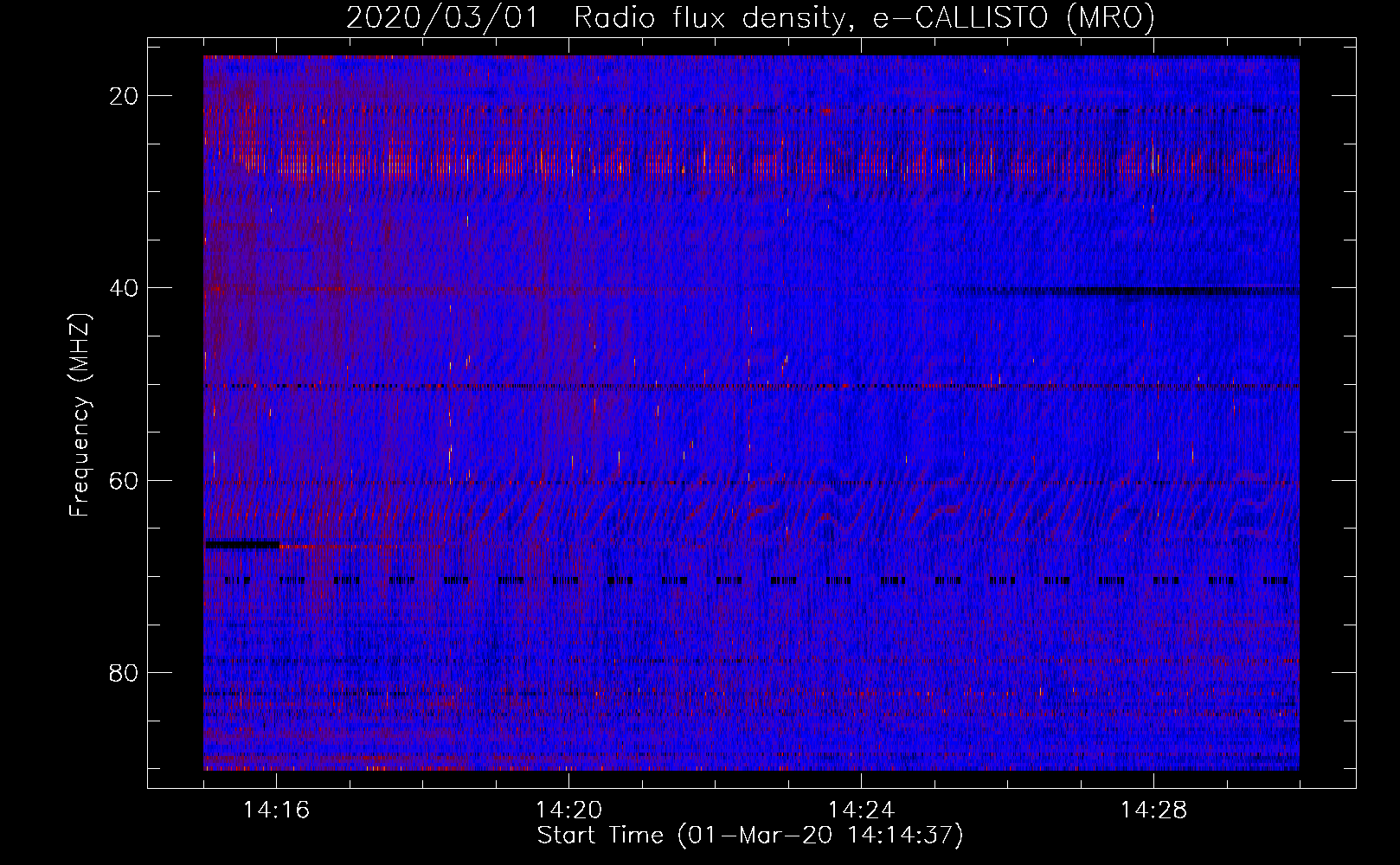The image size is (1400, 865).
Task: Click the 80 MHz frequency tick label
Action: [x=124, y=672]
